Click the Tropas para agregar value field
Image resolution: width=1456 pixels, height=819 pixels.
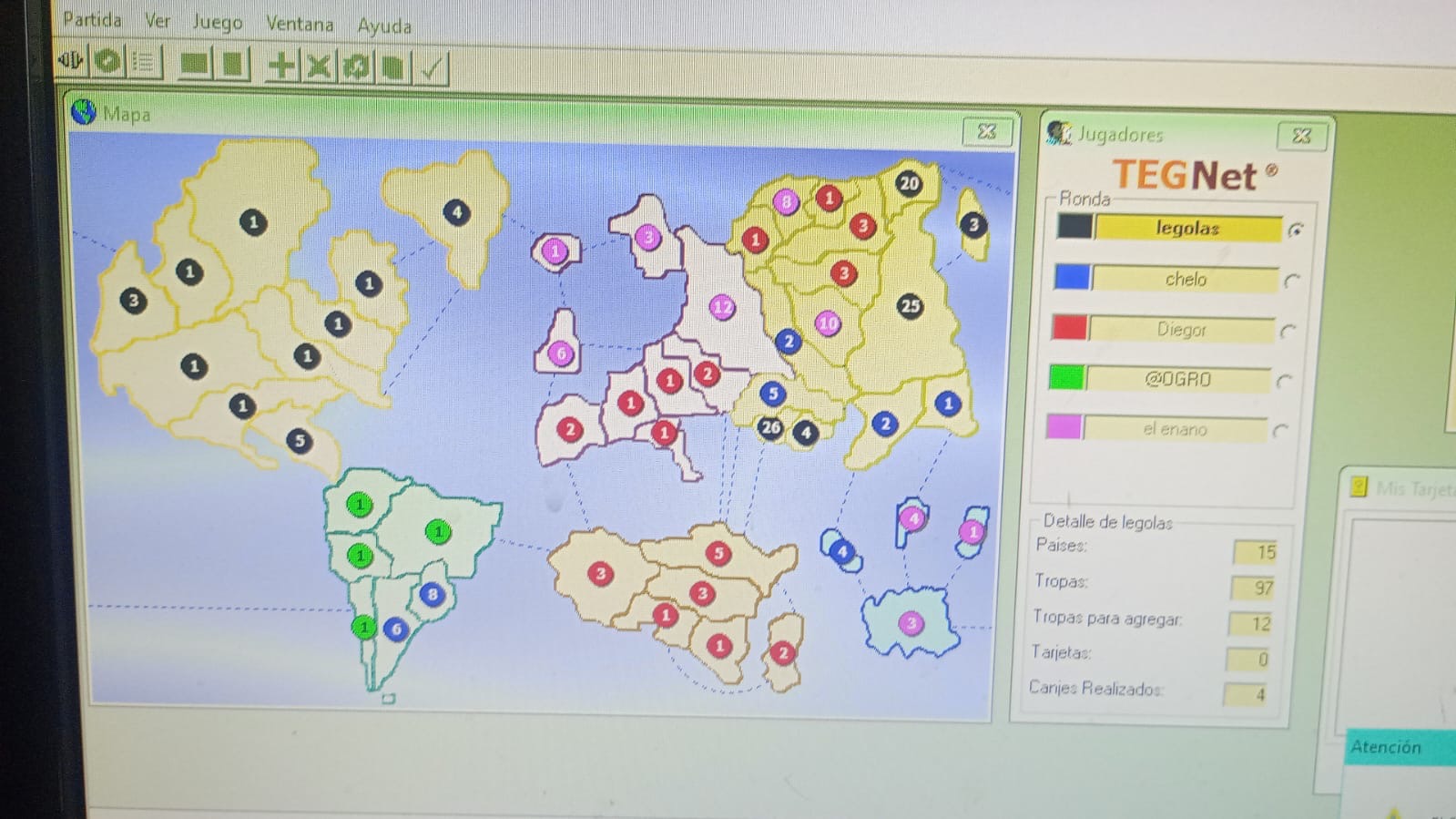[1251, 624]
